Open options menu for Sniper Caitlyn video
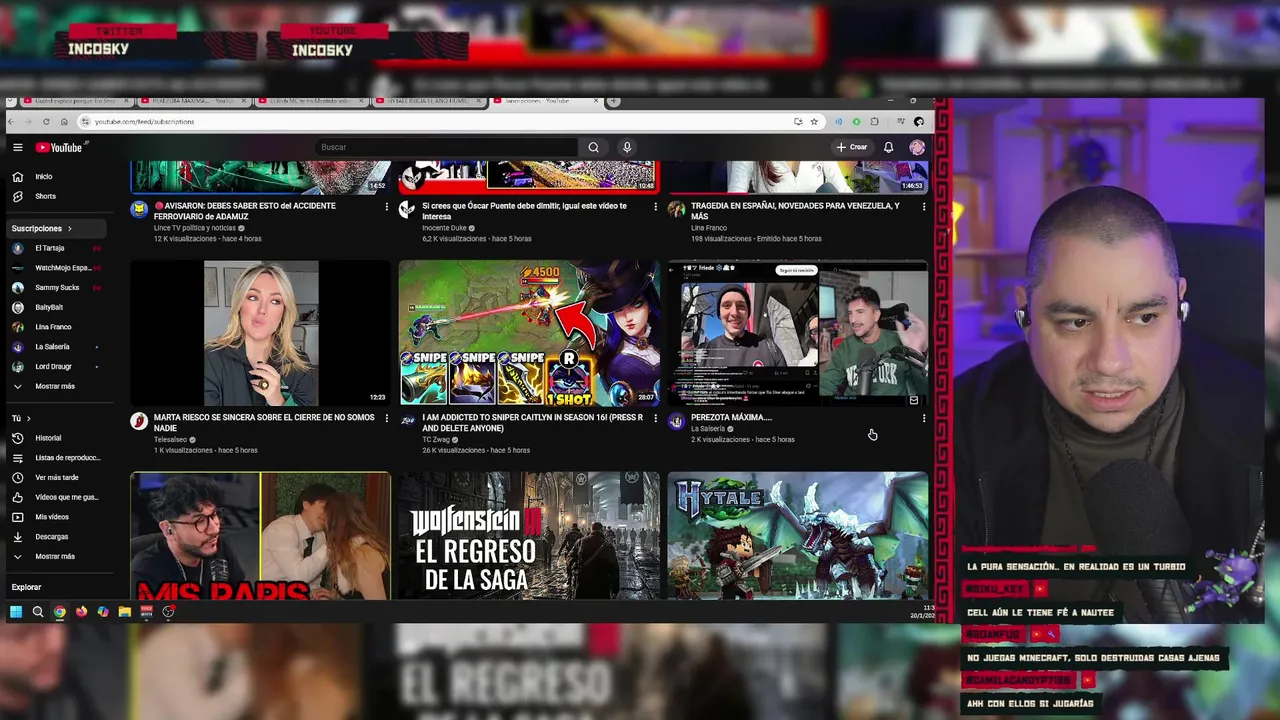 coord(655,418)
